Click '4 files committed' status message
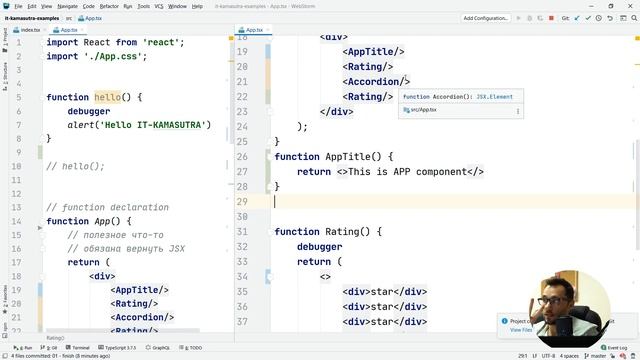The height and width of the screenshot is (360, 640). pyautogui.click(x=60, y=356)
